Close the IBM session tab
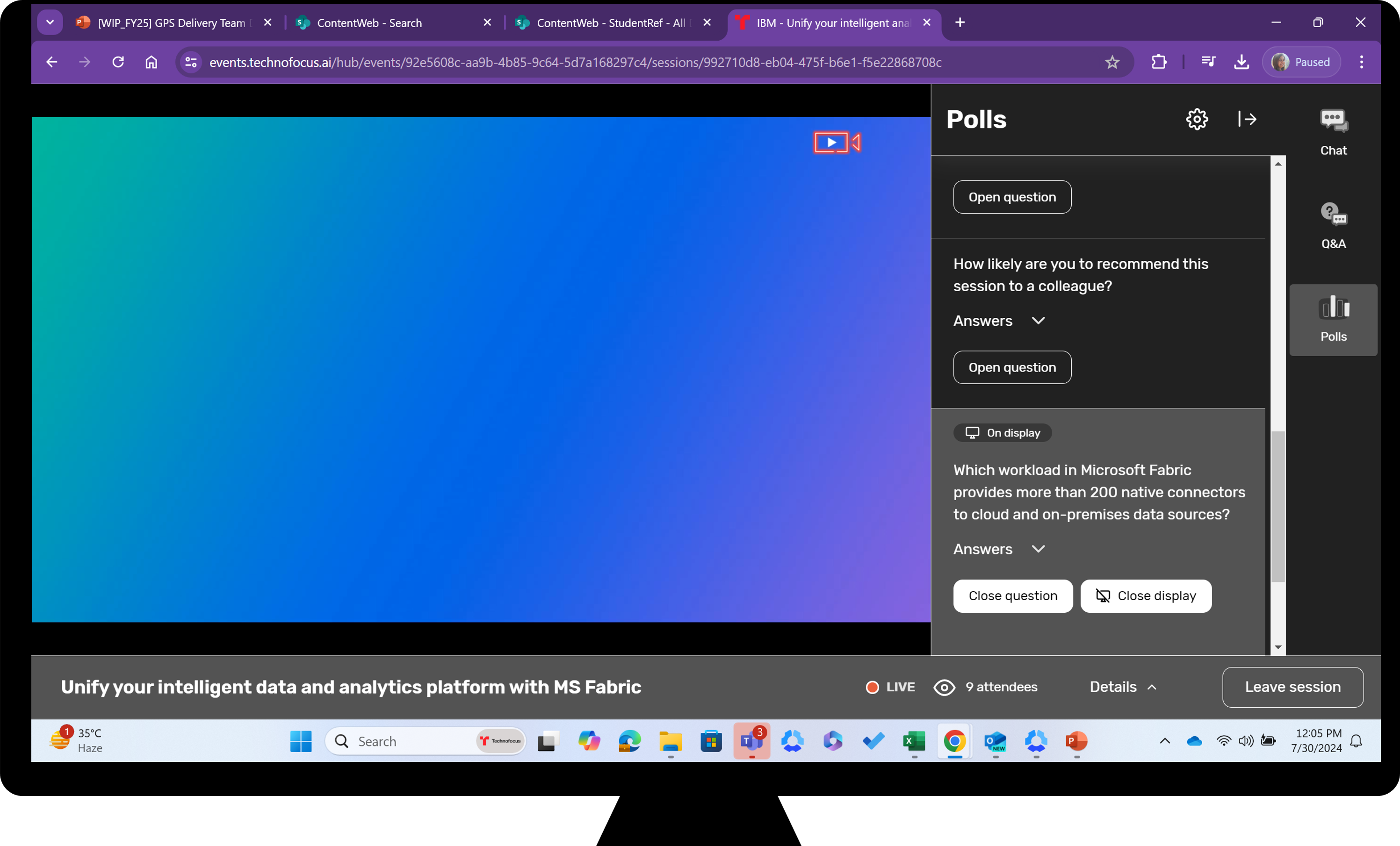The height and width of the screenshot is (846, 1400). pos(927,23)
